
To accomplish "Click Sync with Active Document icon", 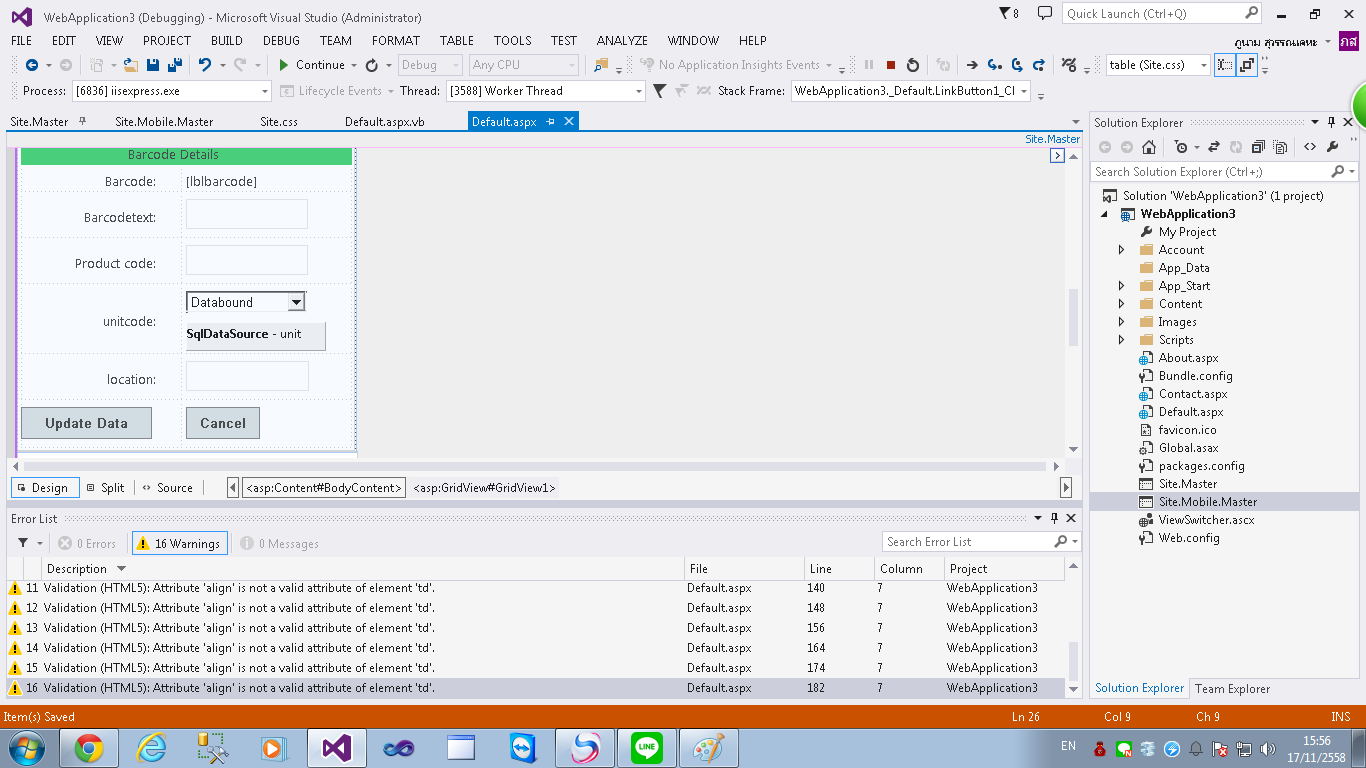I will click(x=1214, y=147).
